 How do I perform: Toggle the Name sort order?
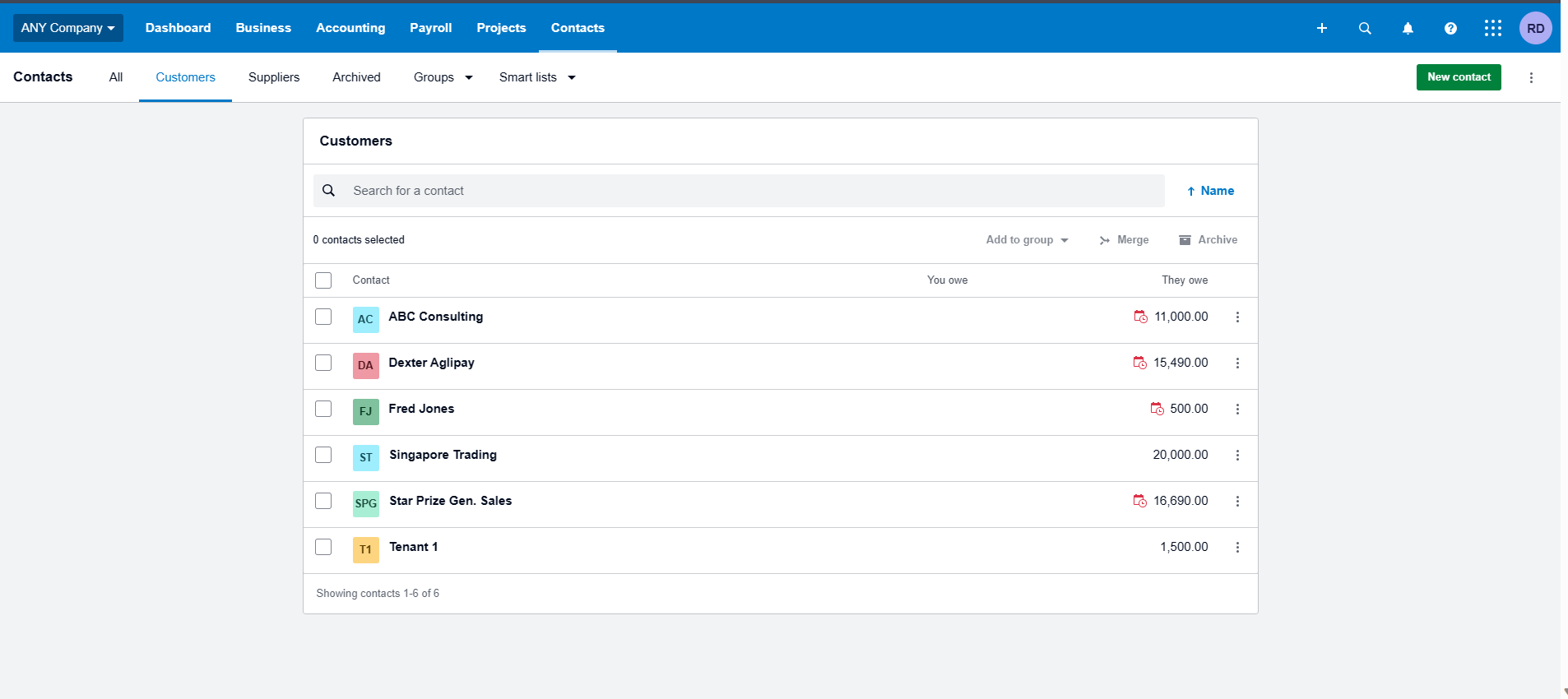coord(1210,191)
